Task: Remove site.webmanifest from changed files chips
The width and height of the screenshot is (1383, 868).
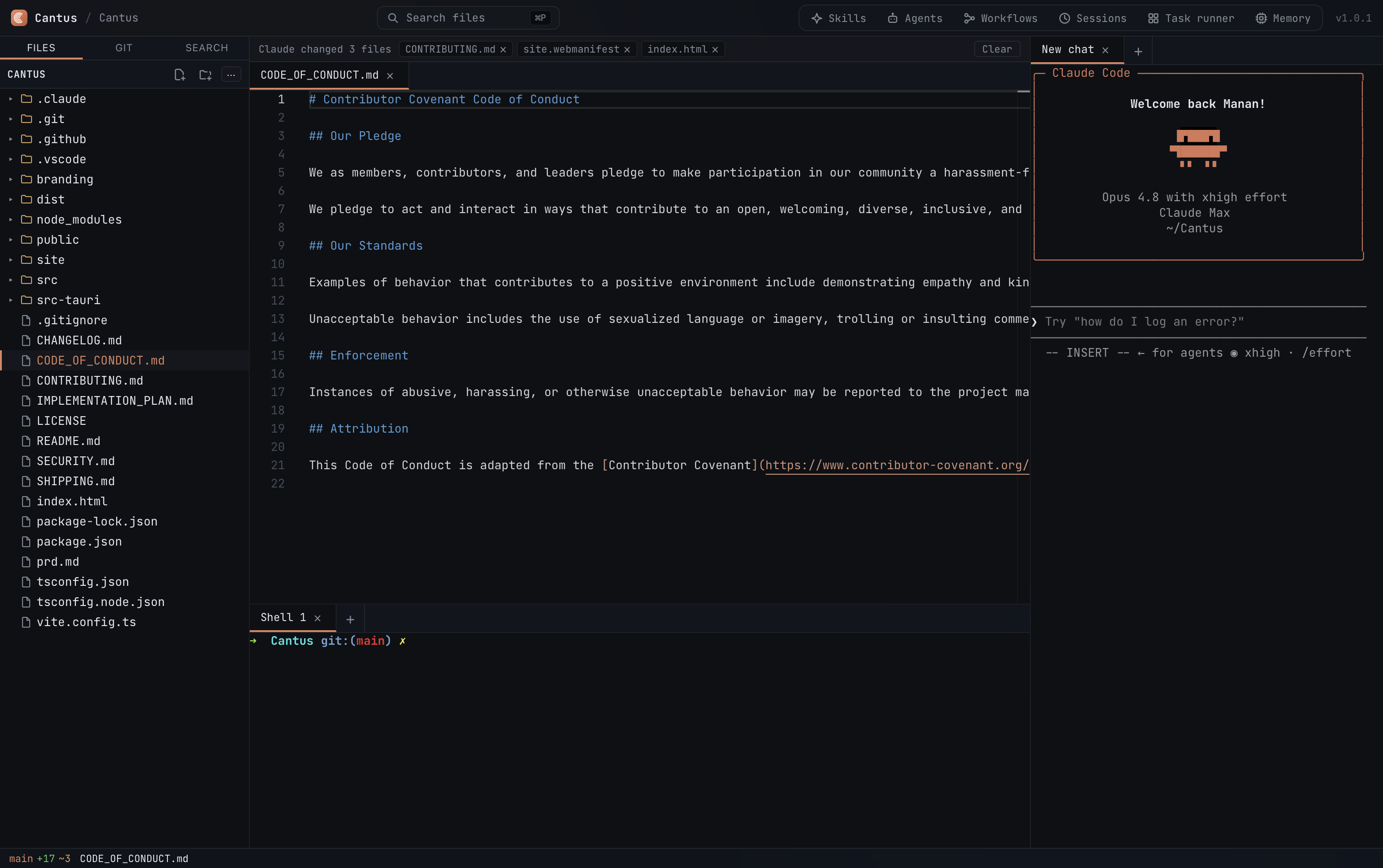Action: tap(627, 50)
